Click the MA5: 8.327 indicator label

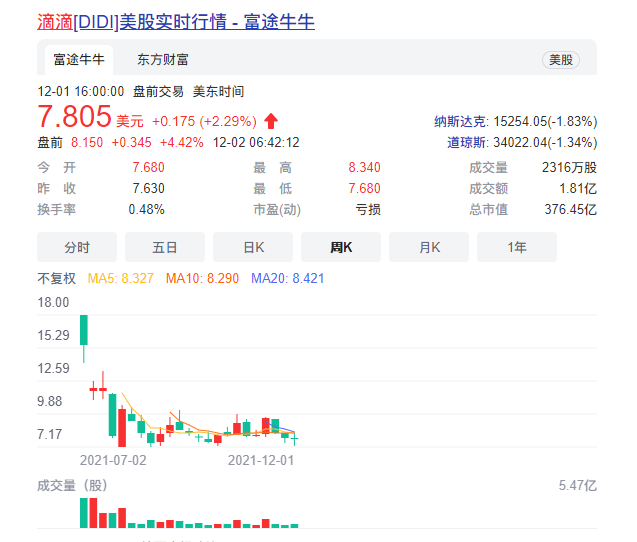tap(121, 278)
